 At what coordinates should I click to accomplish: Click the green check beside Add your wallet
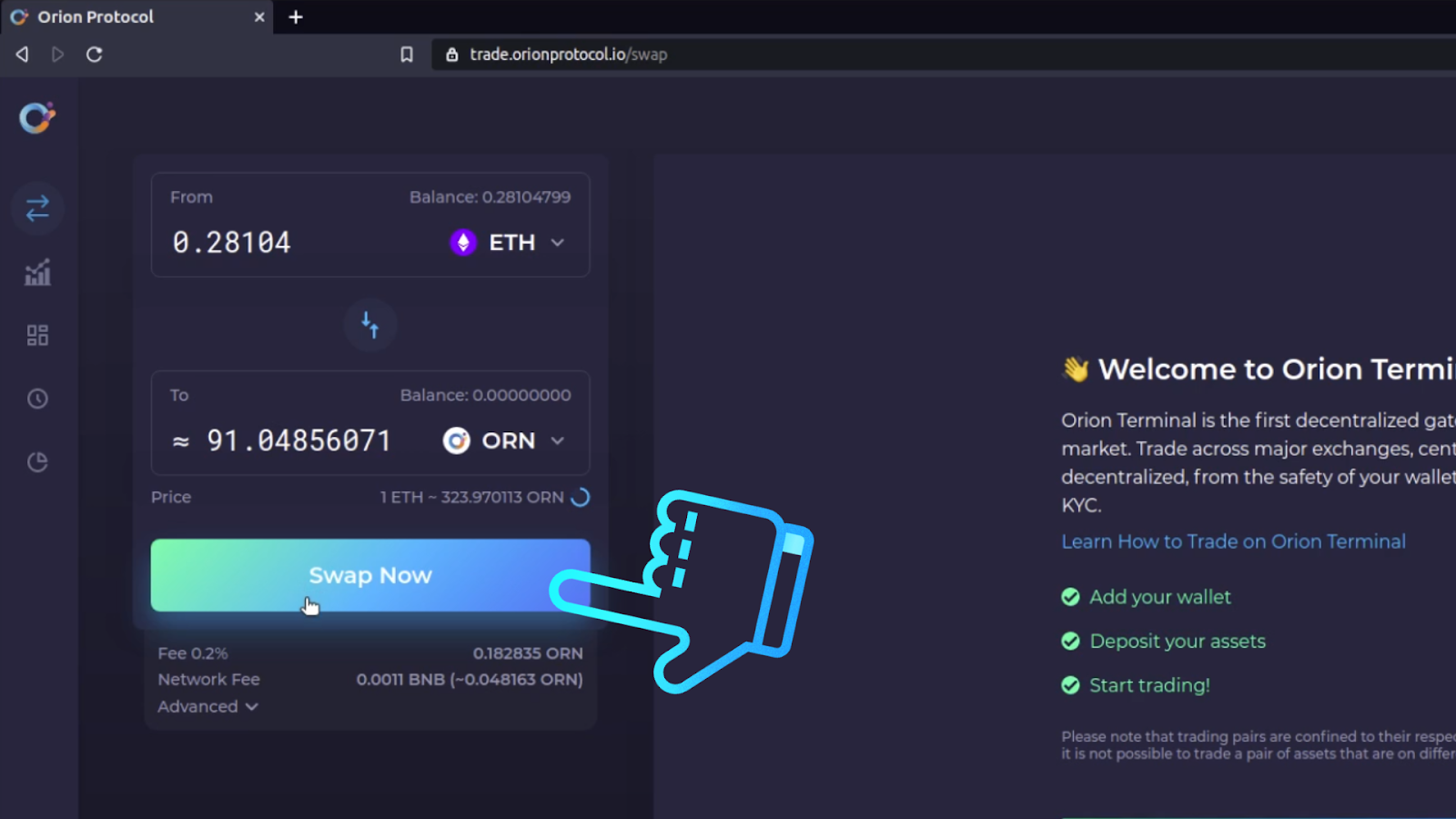point(1070,597)
